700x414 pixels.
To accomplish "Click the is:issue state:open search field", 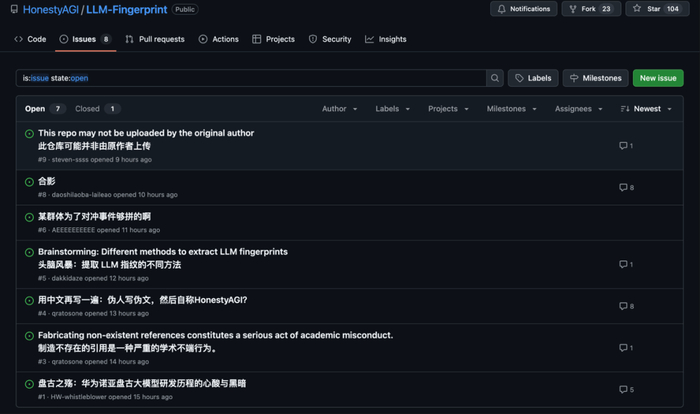I will point(251,78).
